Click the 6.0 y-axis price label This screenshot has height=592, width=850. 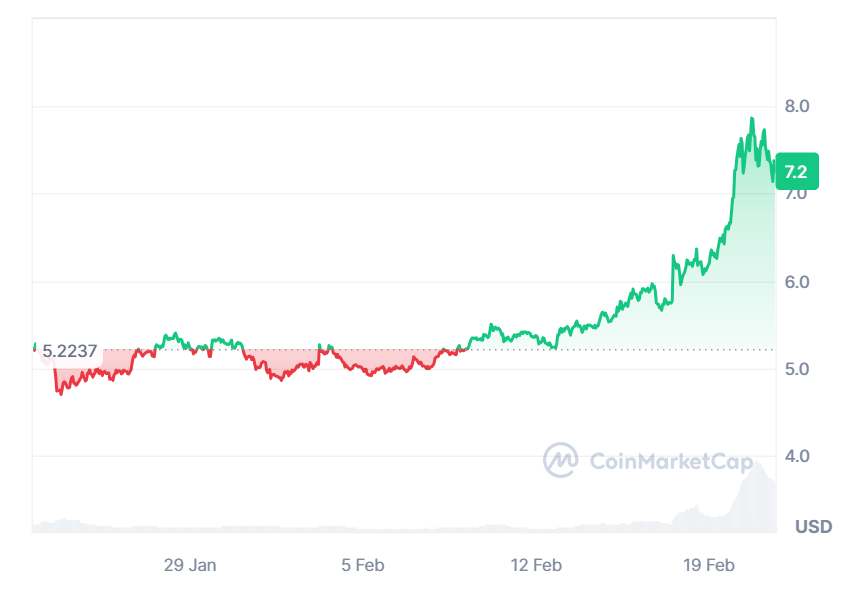tap(797, 282)
